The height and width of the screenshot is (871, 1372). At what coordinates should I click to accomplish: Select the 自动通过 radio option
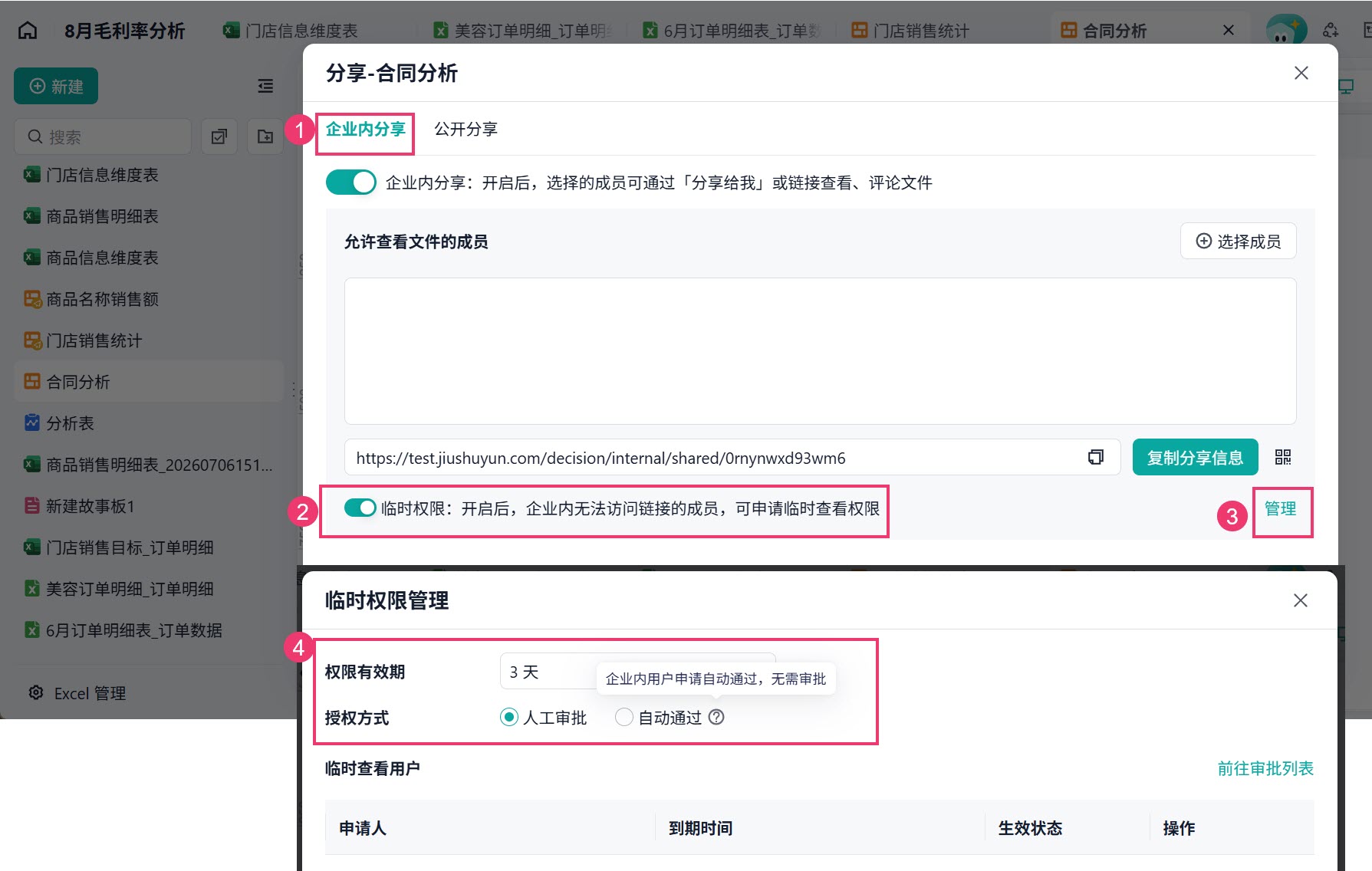(x=624, y=718)
